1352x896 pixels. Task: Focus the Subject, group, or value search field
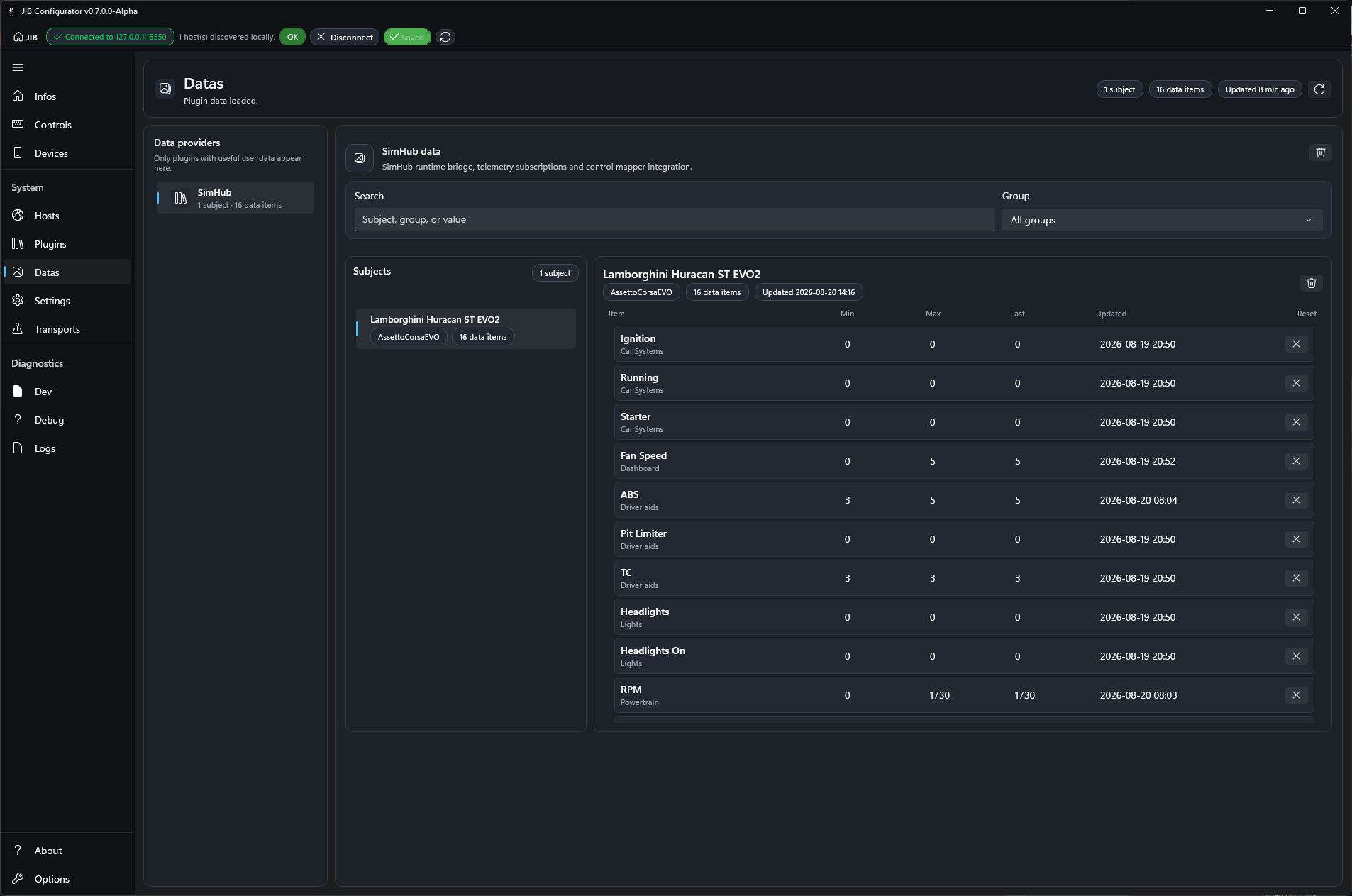pos(674,220)
